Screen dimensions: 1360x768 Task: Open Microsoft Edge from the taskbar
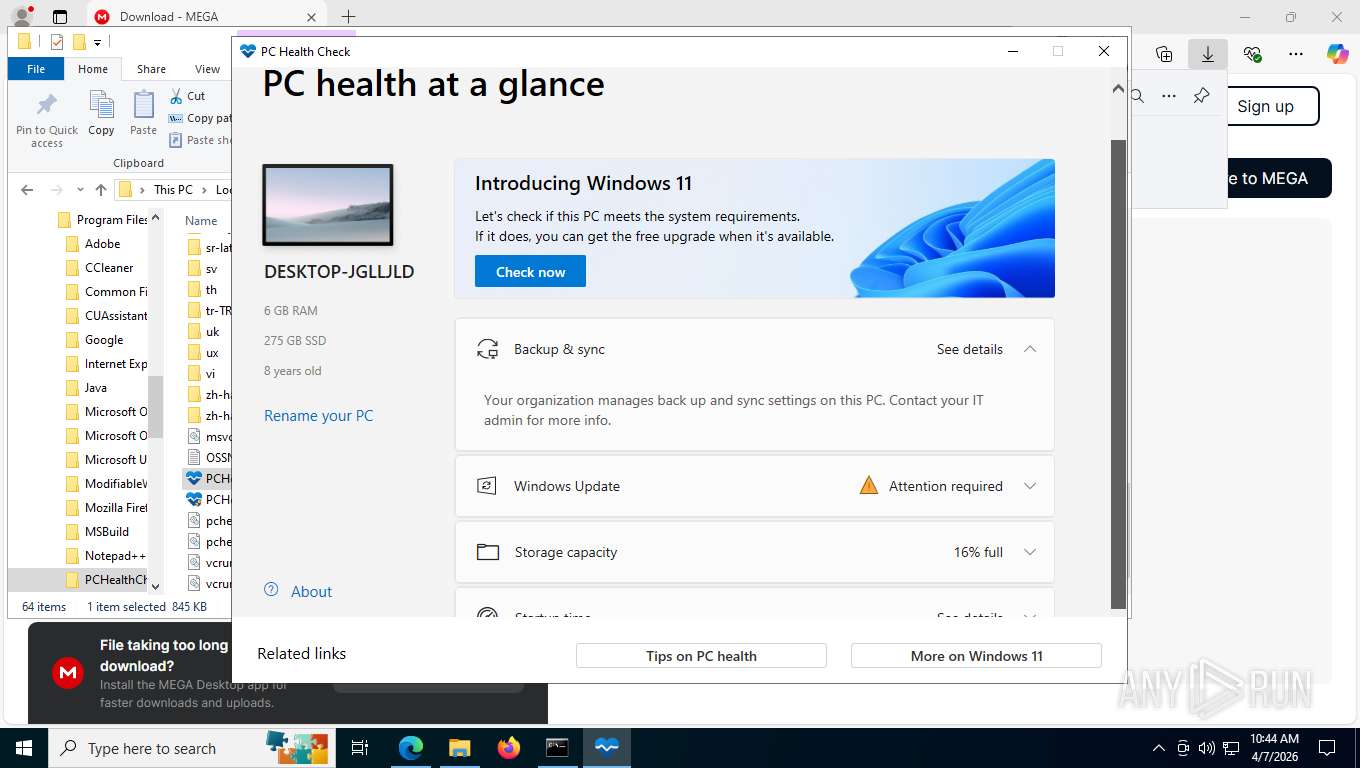tap(411, 748)
